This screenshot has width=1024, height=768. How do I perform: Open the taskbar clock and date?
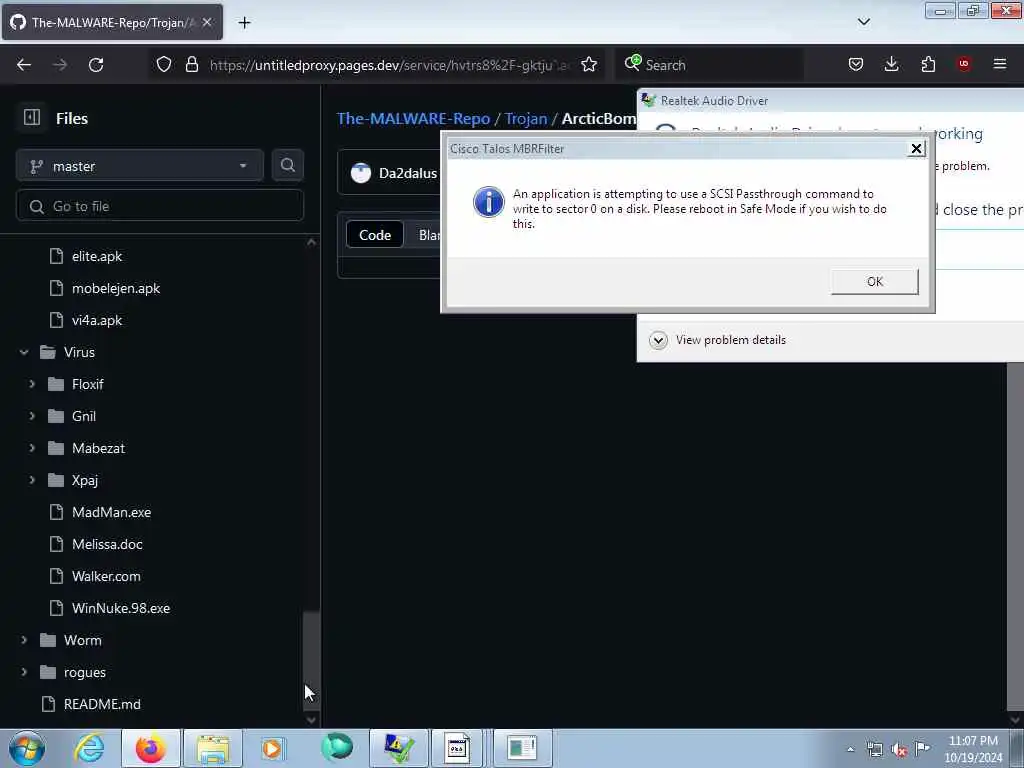tap(973, 749)
